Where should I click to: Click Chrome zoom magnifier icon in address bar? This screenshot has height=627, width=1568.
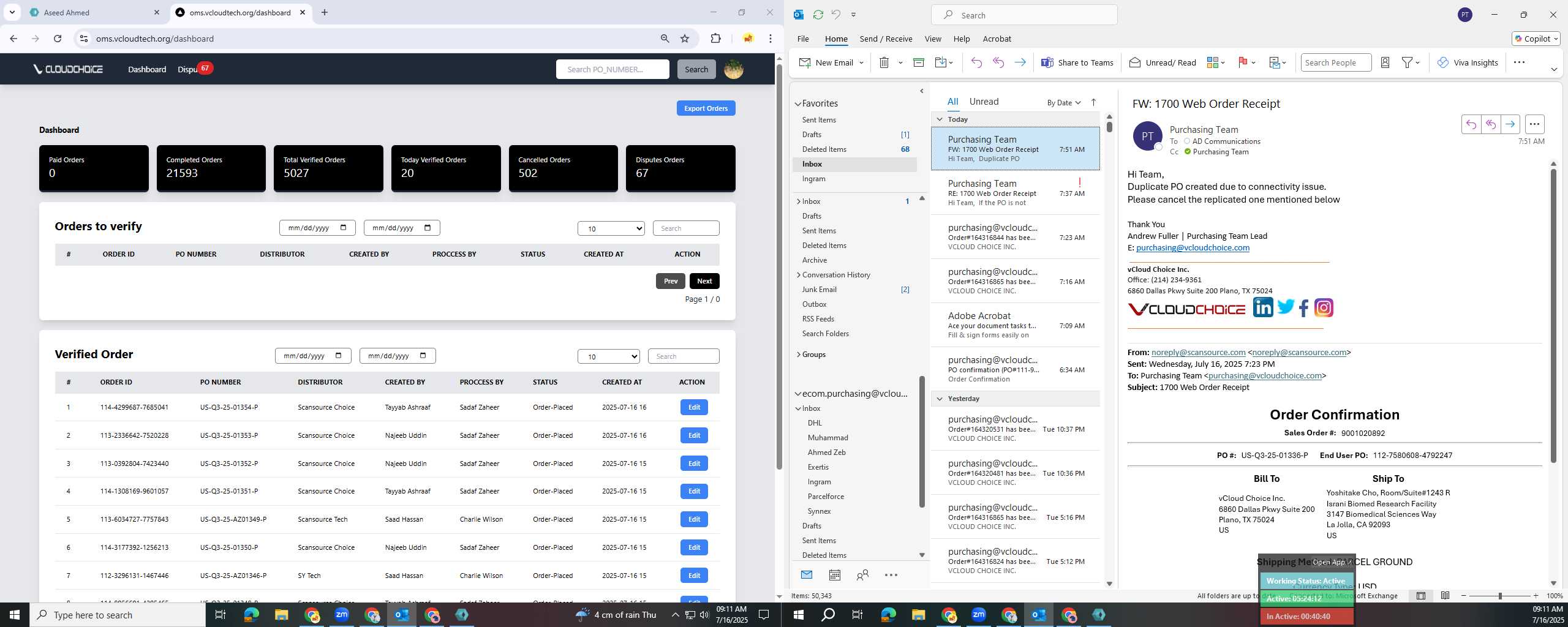[x=665, y=39]
